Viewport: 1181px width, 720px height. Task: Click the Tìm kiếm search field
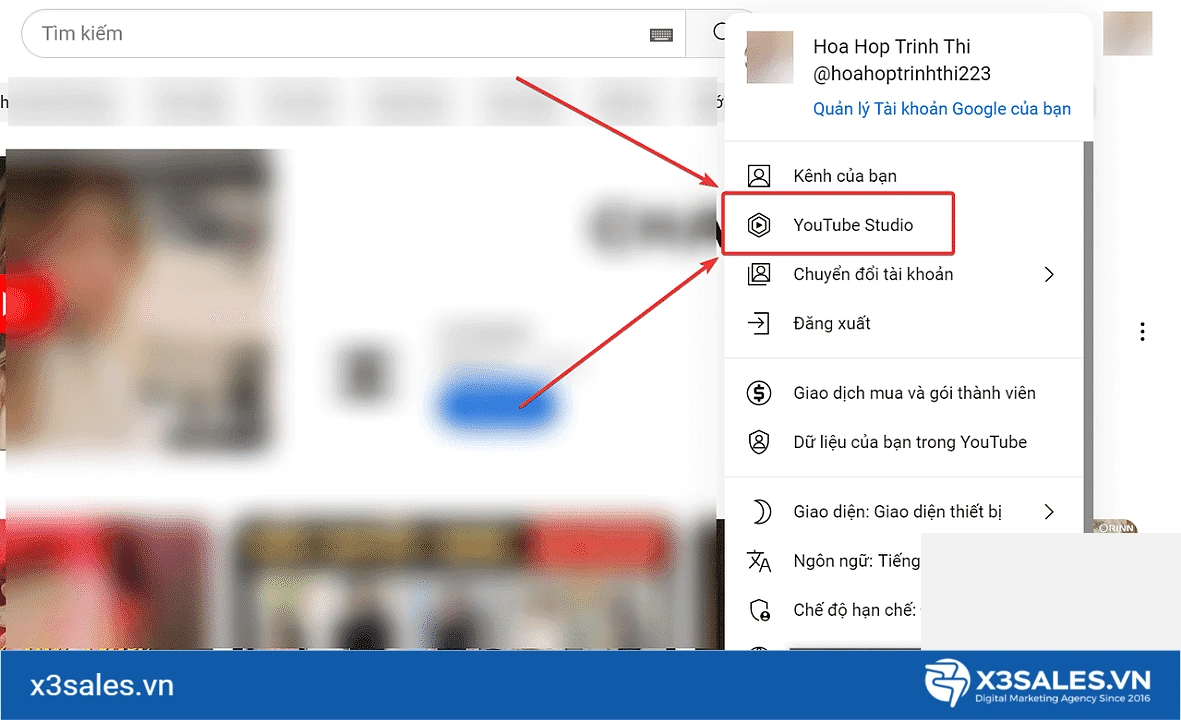click(x=353, y=34)
